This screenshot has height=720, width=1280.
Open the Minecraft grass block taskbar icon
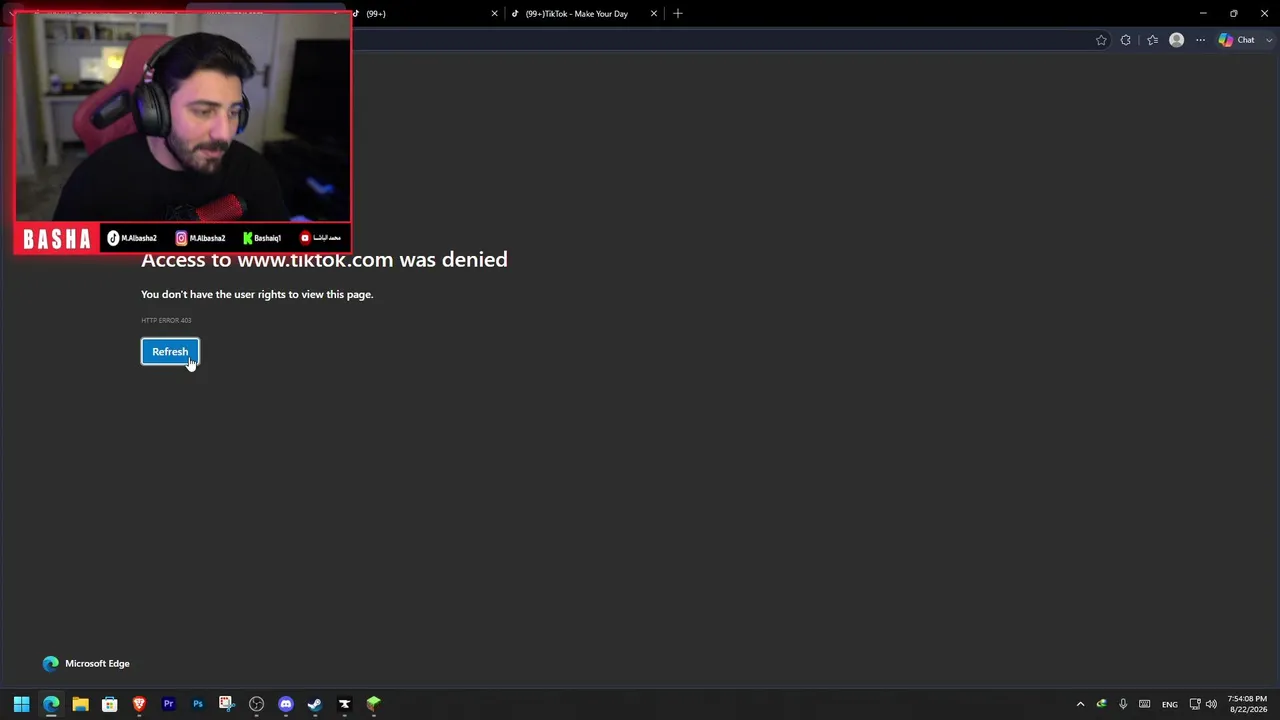[x=374, y=704]
